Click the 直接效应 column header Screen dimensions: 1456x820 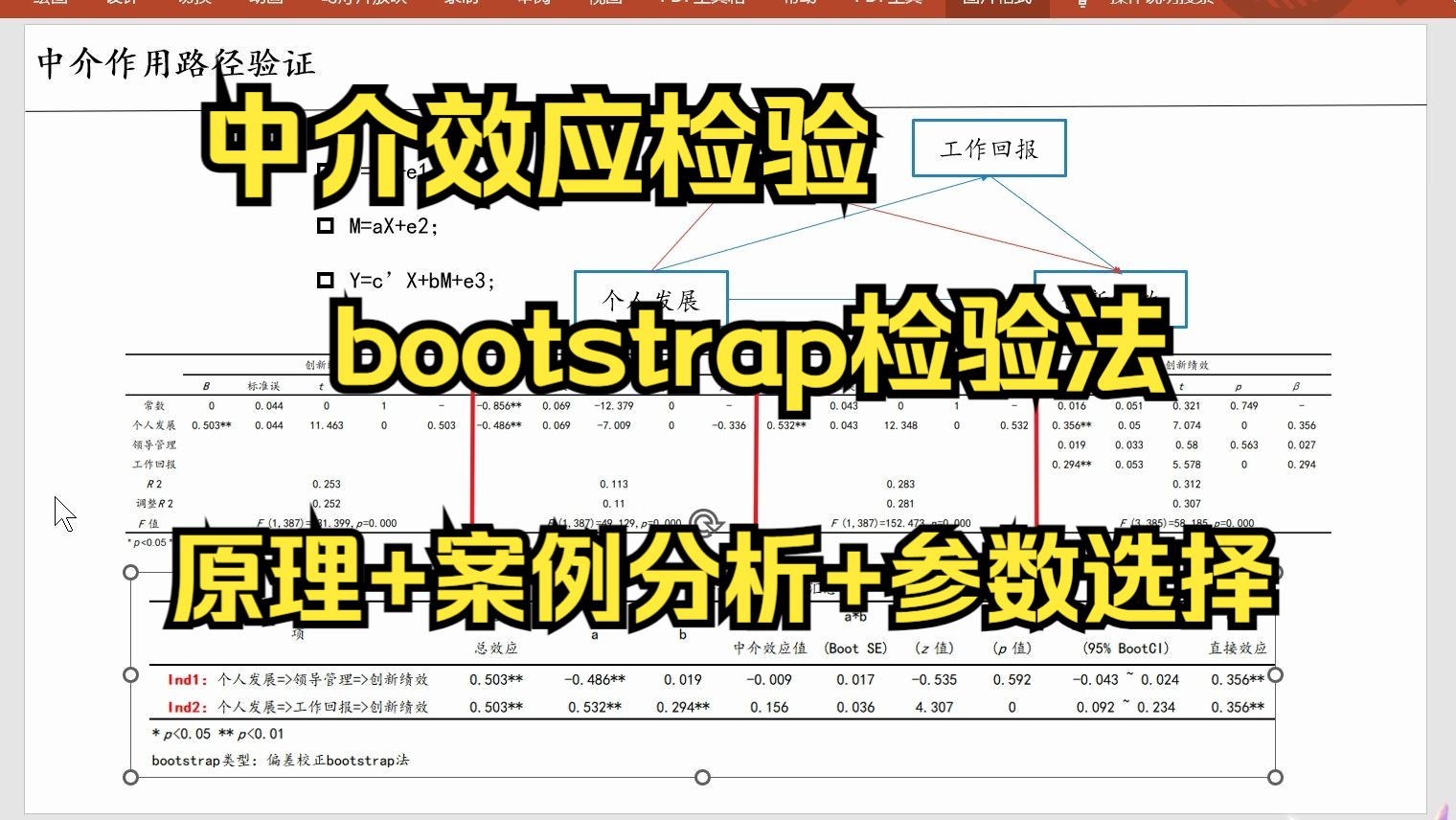pyautogui.click(x=1238, y=649)
